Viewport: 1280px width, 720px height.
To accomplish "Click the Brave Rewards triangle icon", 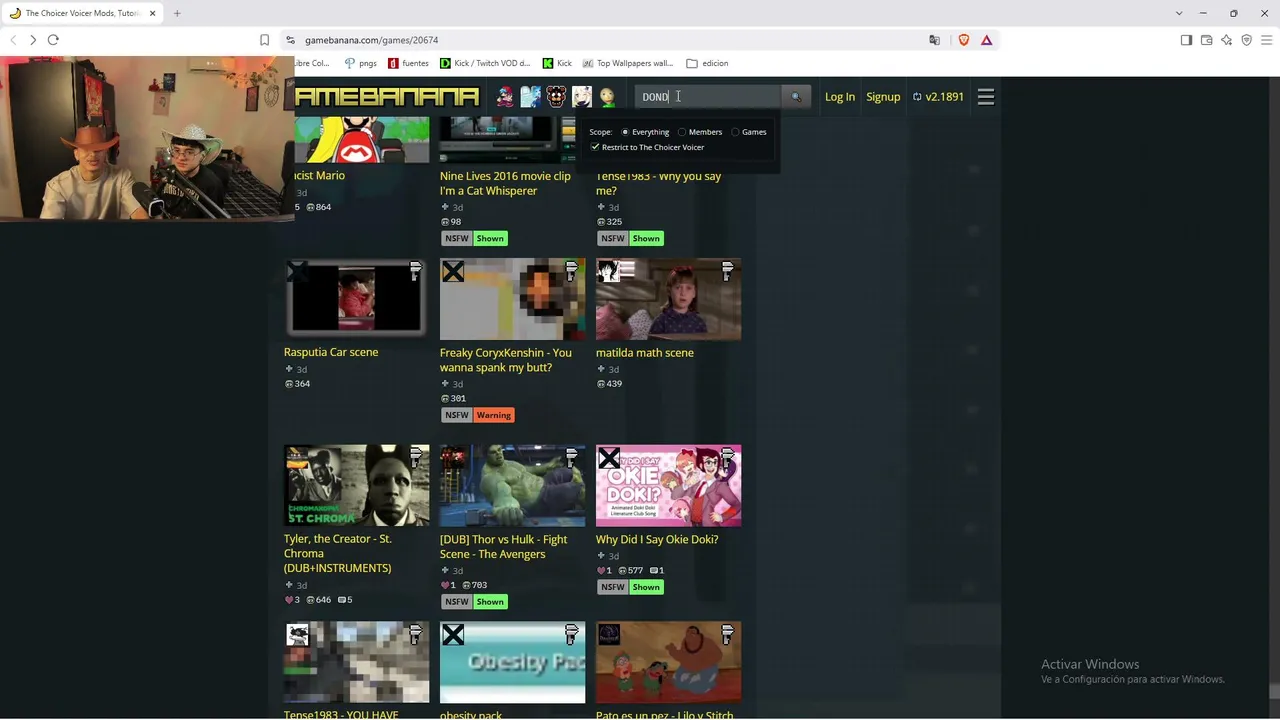I will (986, 40).
